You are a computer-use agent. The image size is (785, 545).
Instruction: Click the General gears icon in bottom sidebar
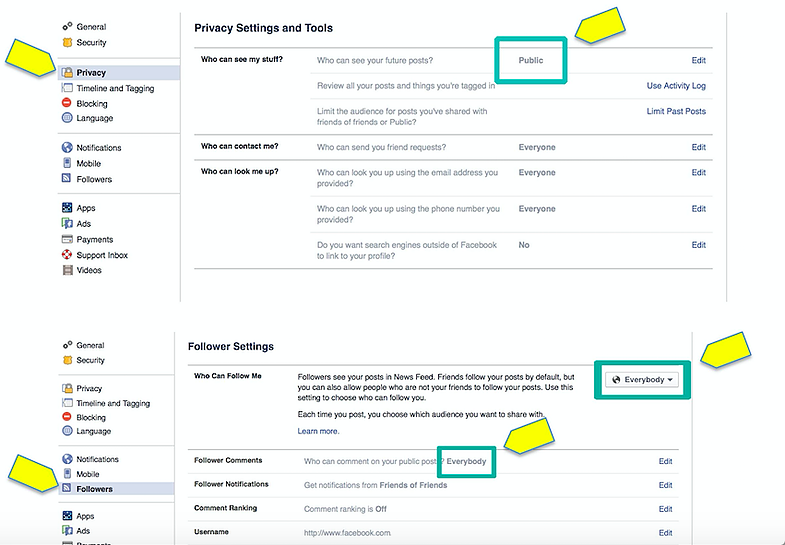[x=67, y=345]
